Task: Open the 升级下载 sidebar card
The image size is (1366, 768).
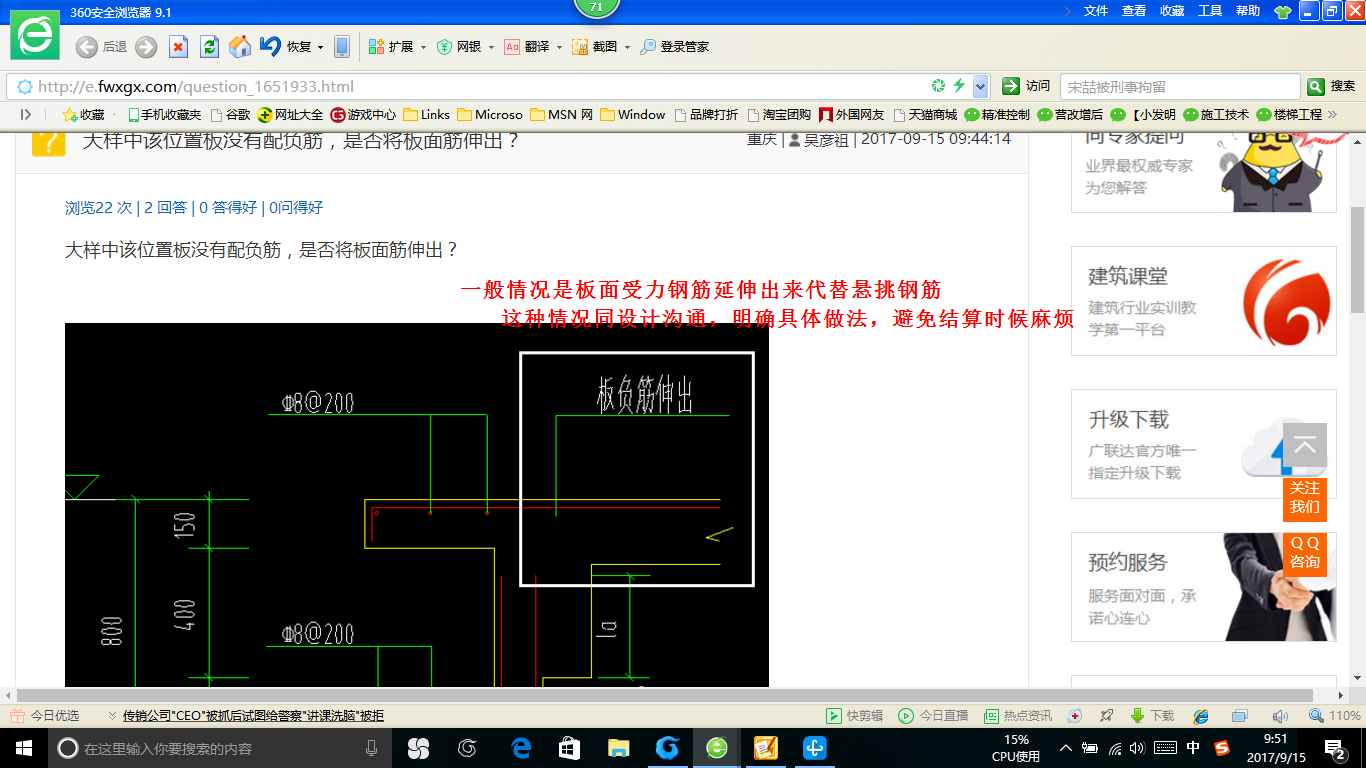Action: (x=1204, y=444)
